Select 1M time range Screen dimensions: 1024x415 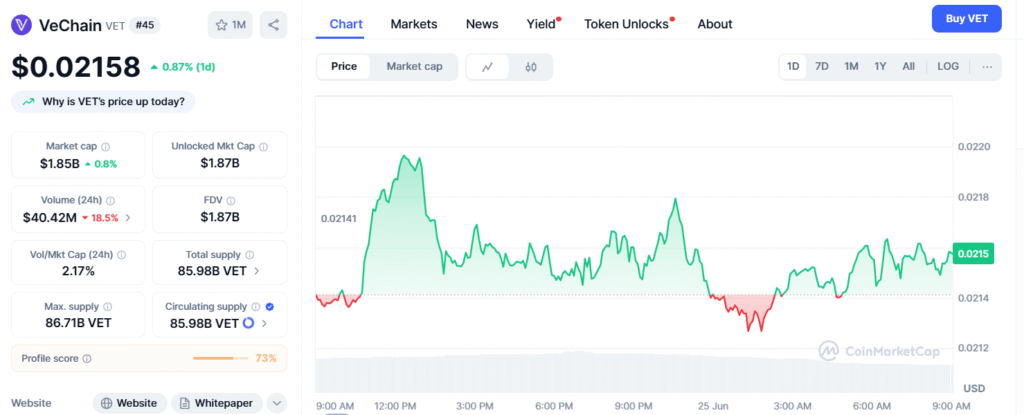(851, 67)
